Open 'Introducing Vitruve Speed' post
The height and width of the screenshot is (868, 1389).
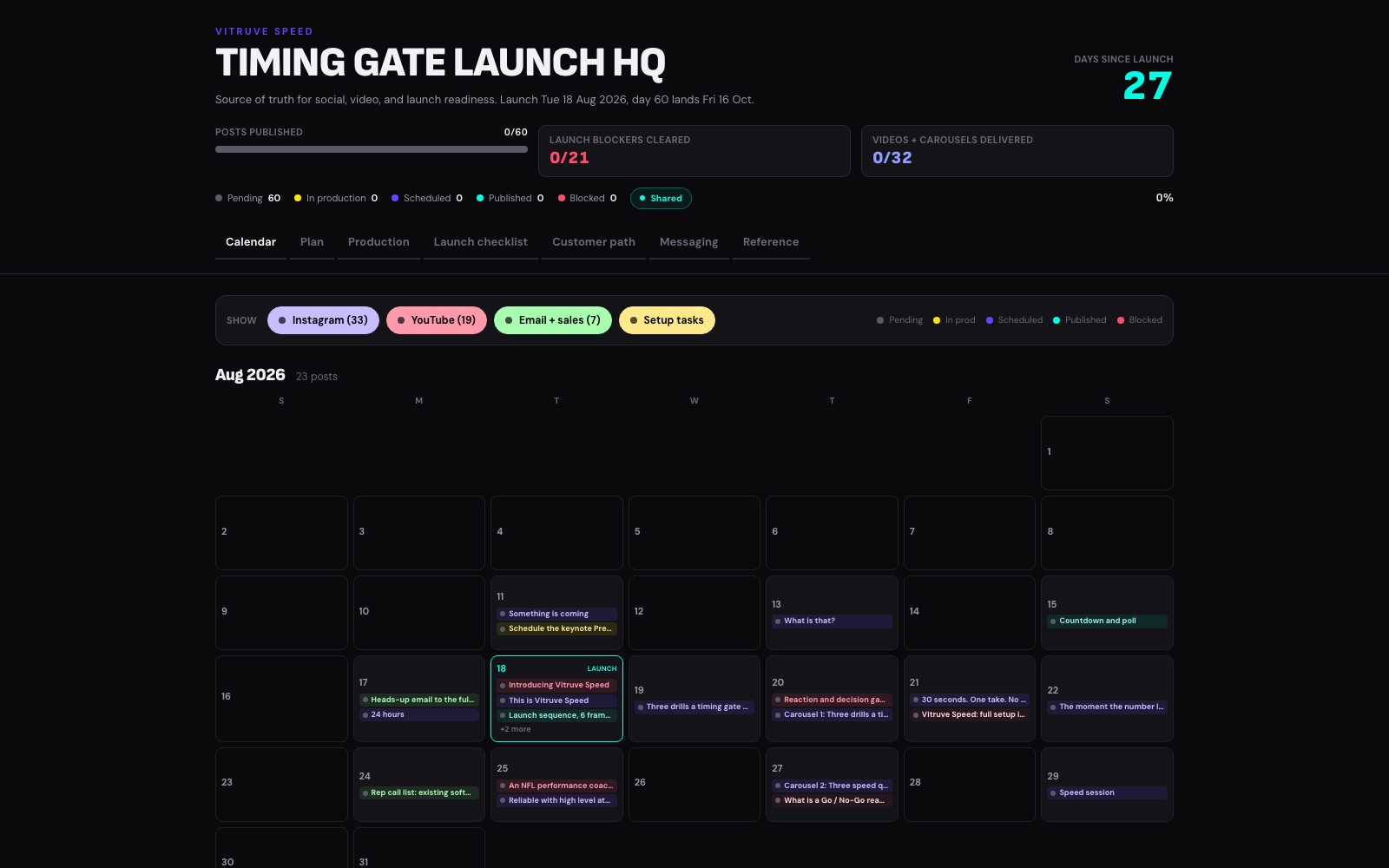click(x=556, y=685)
